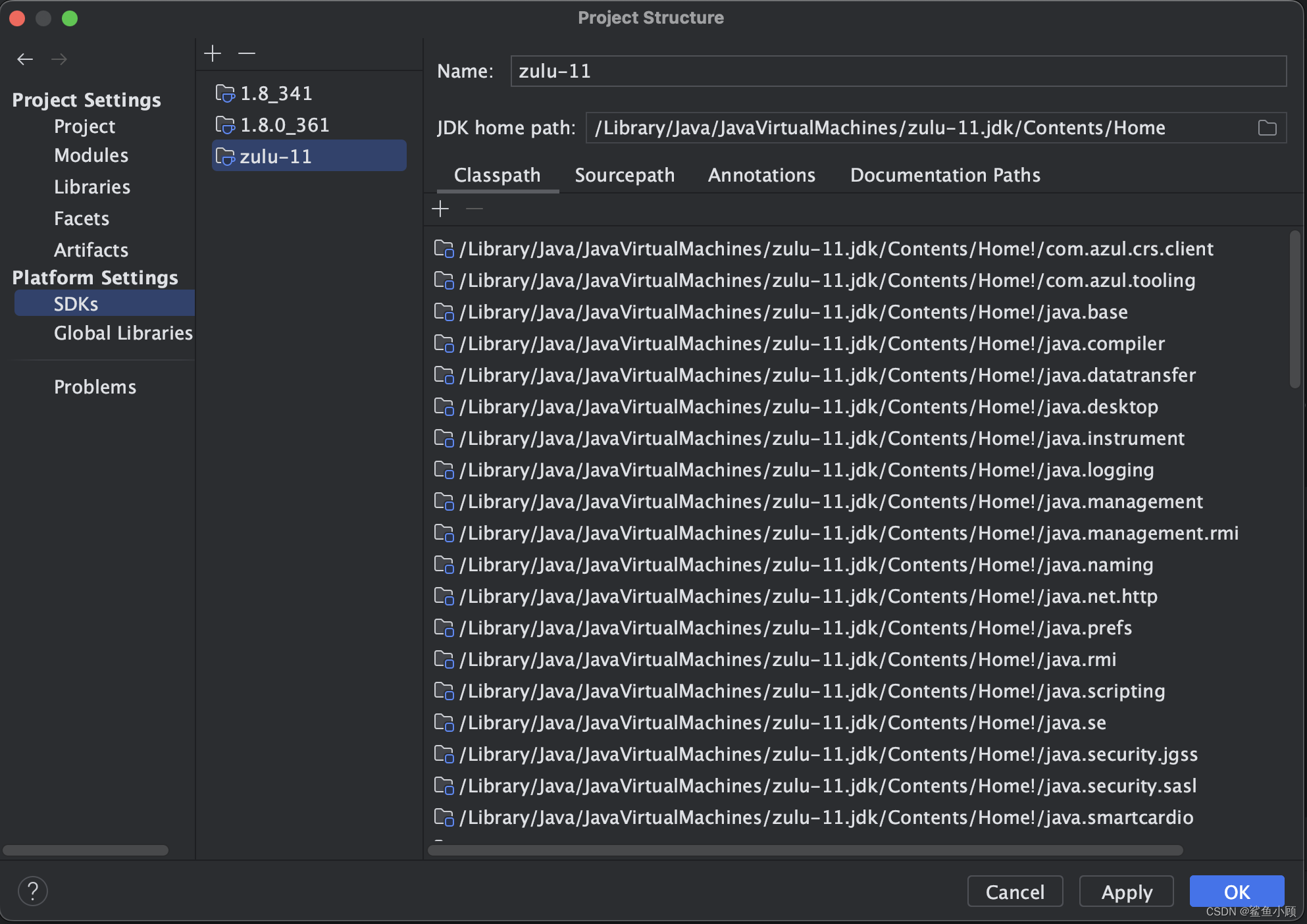Open the Documentation Paths tab

click(x=945, y=175)
